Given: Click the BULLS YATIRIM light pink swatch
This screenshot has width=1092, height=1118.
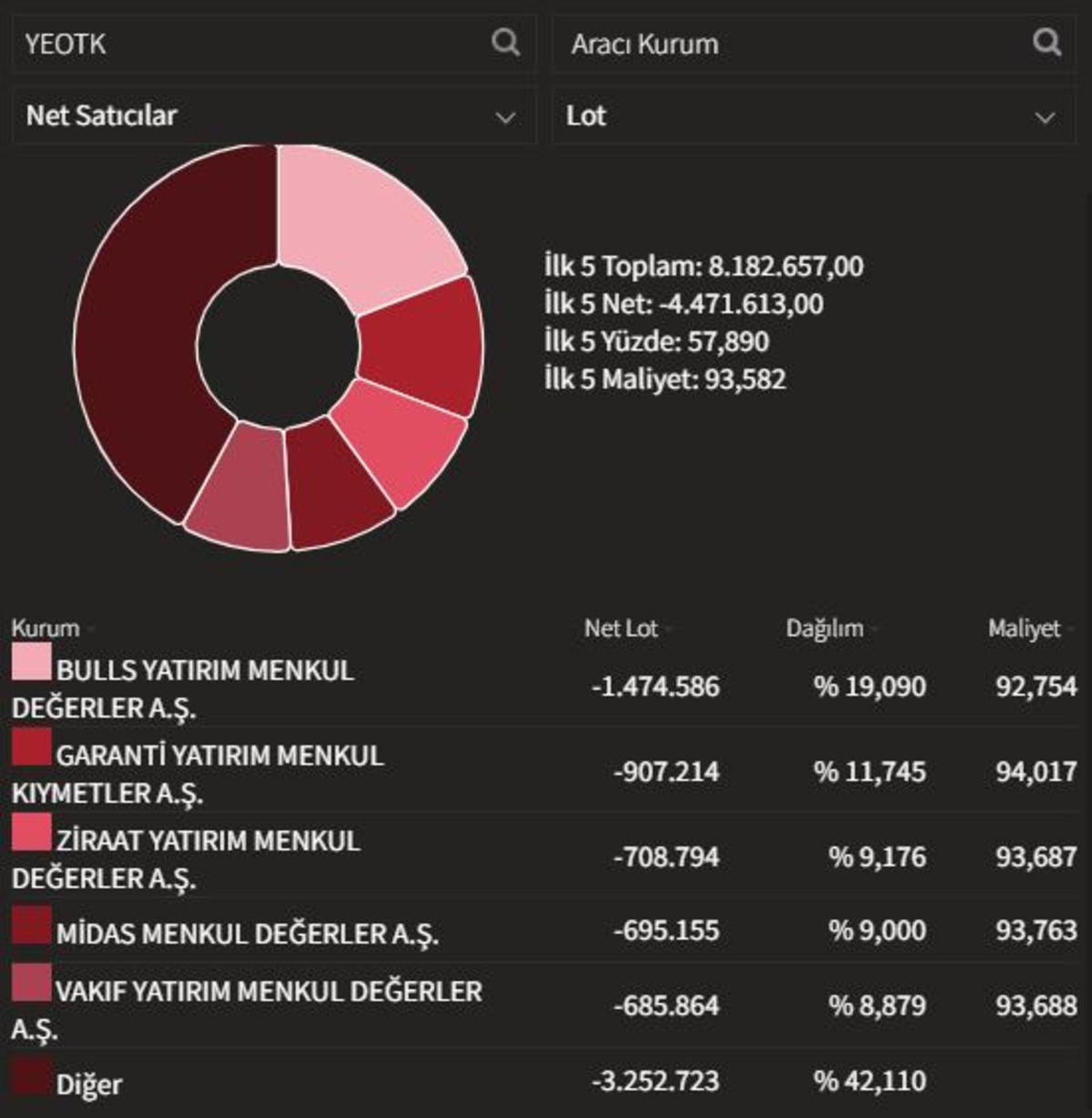Looking at the screenshot, I should coord(31,661).
